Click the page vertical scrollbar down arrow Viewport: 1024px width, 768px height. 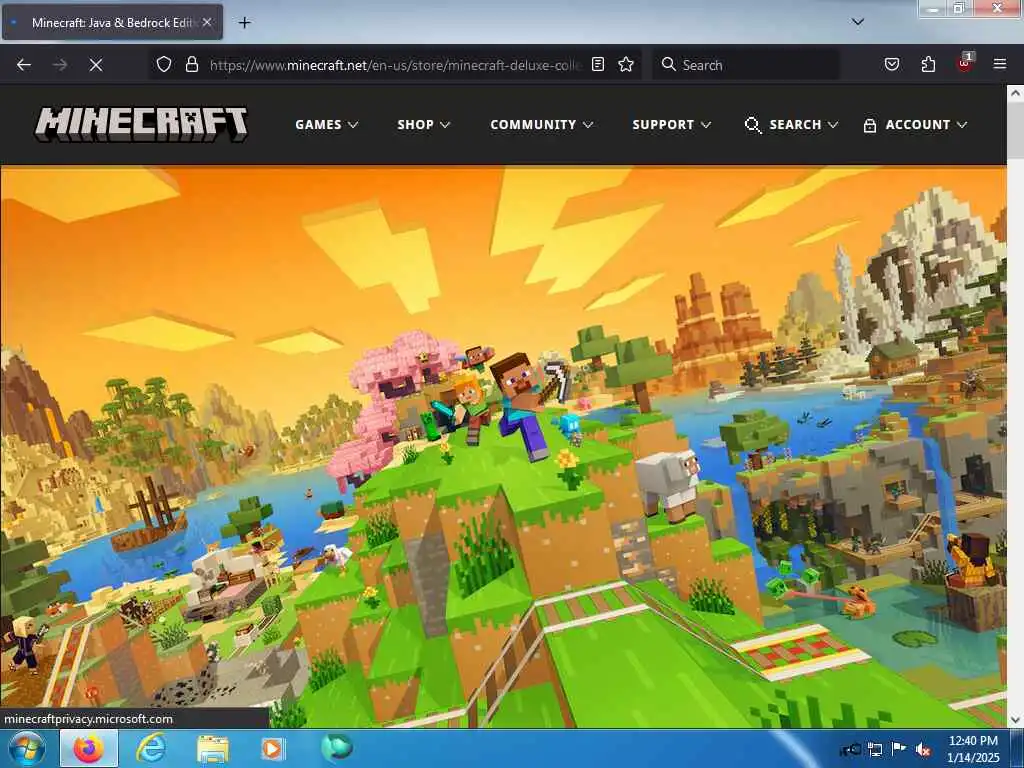pyautogui.click(x=1015, y=720)
